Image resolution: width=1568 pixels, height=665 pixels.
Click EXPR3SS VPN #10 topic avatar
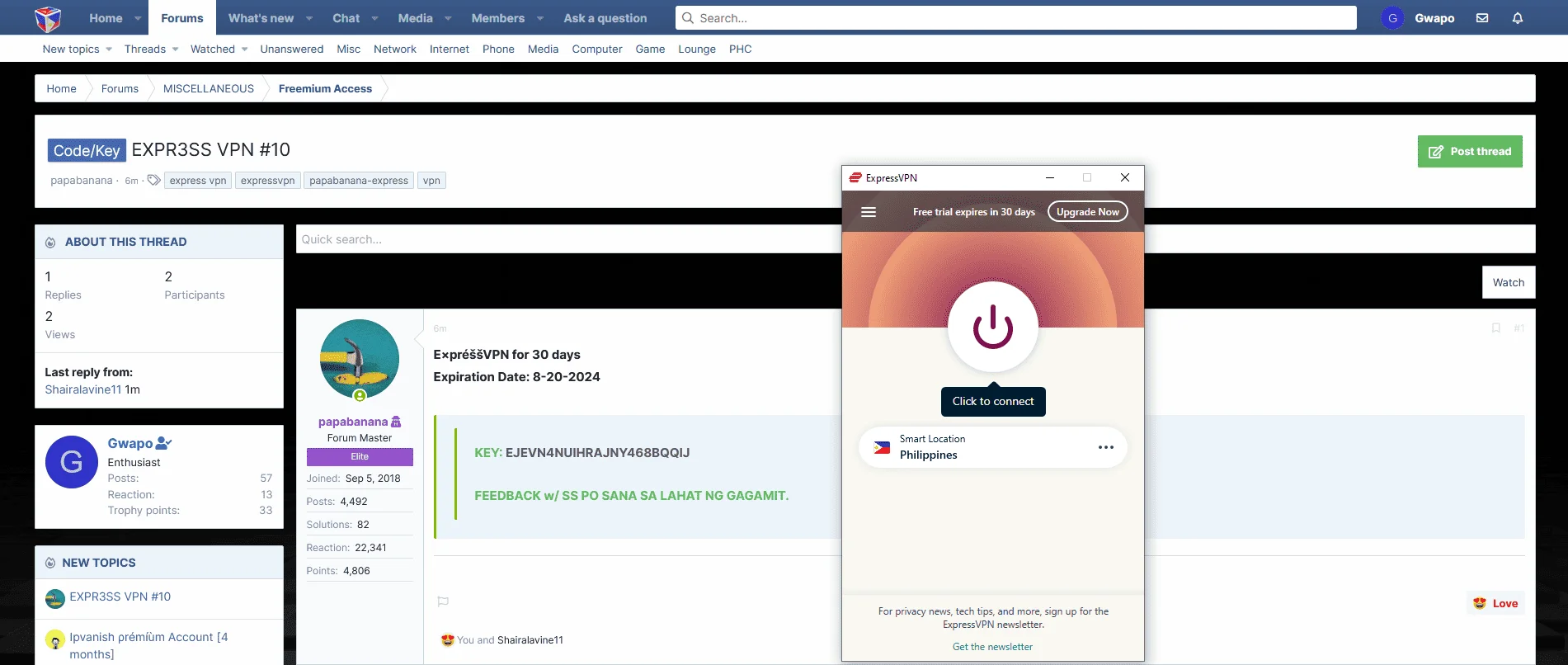(55, 598)
